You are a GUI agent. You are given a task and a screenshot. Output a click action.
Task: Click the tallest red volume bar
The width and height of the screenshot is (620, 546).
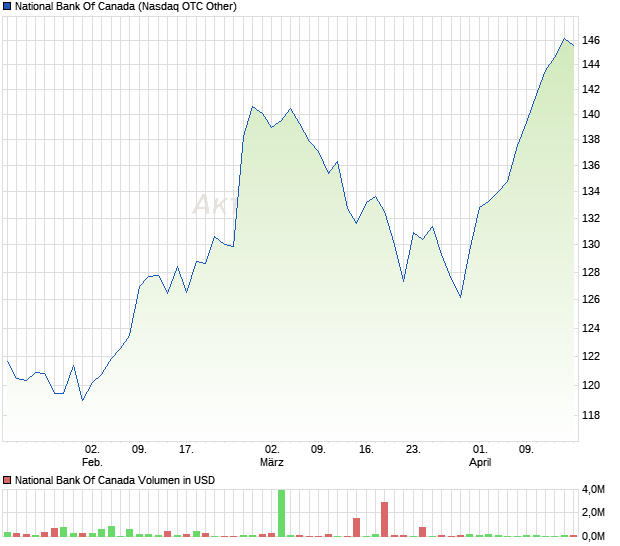coord(384,520)
